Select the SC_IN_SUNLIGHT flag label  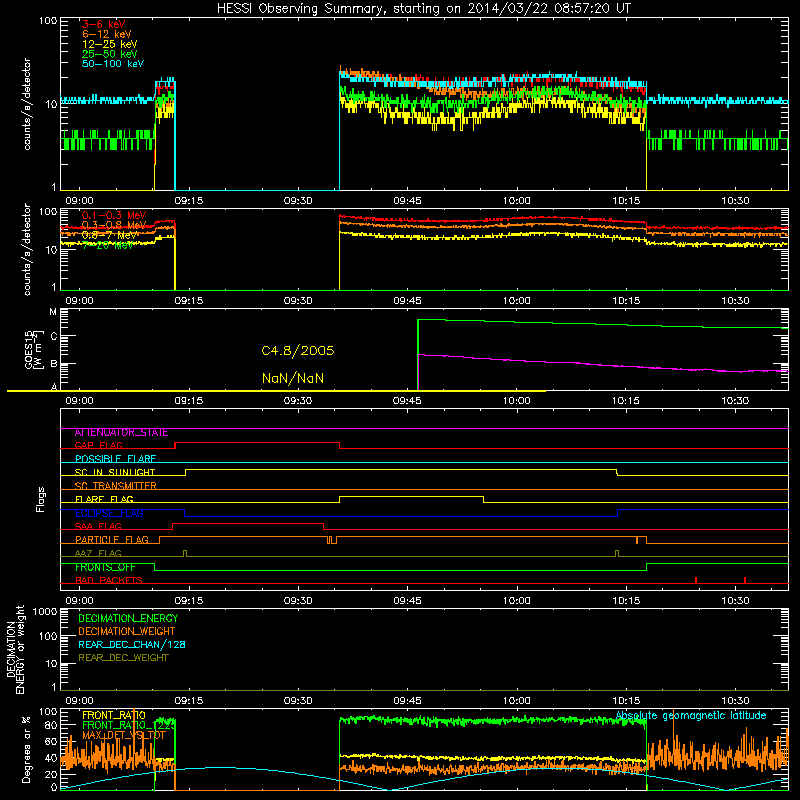(115, 472)
